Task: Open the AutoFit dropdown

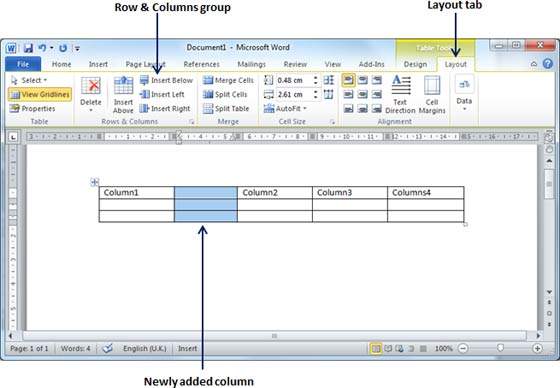Action: pos(285,109)
